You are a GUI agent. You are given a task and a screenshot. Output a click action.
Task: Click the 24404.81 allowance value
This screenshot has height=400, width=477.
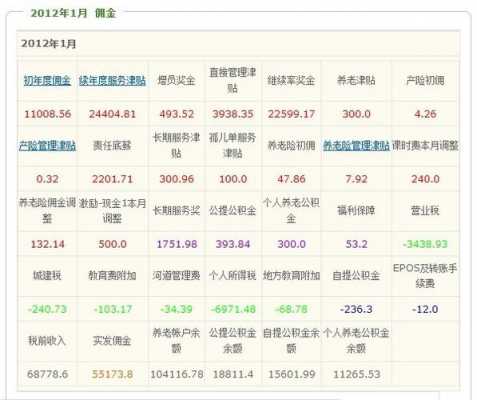coord(112,114)
